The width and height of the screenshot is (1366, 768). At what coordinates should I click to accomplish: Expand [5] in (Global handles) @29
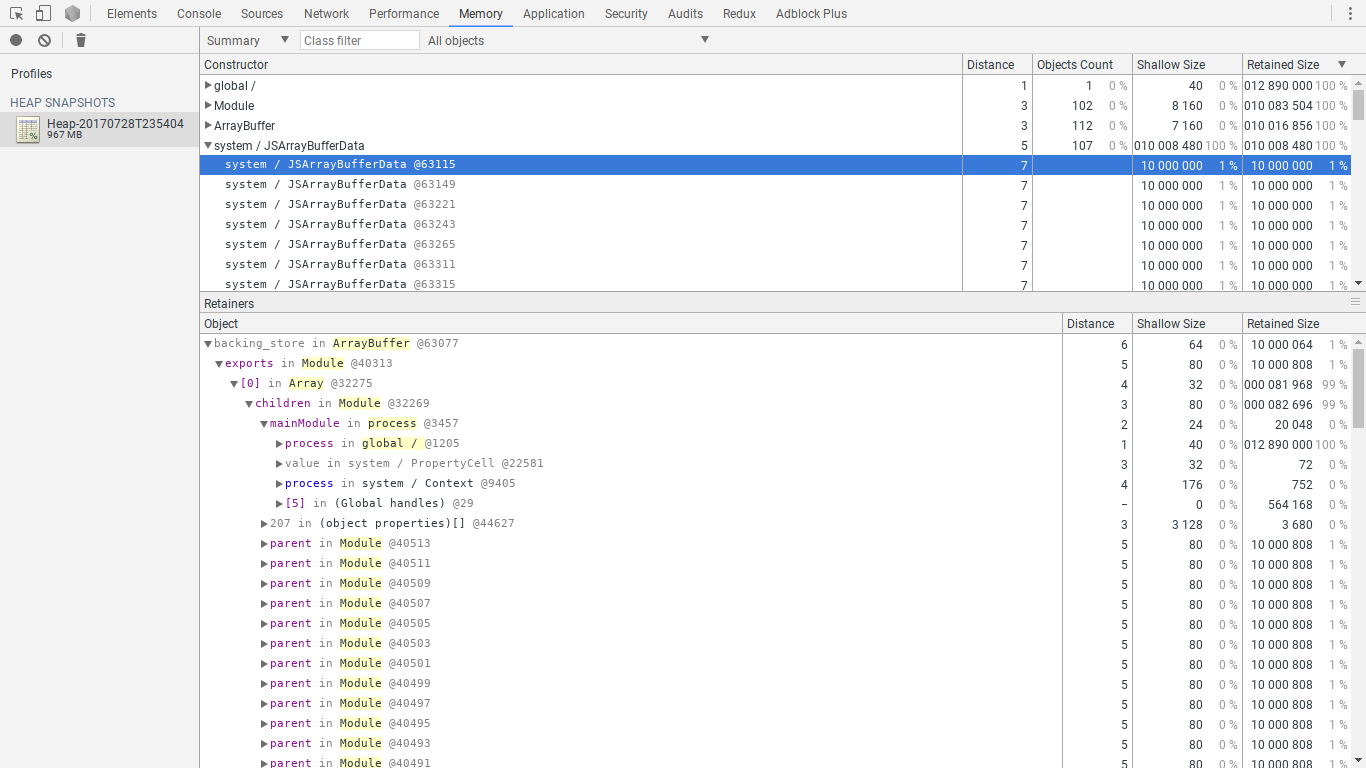[279, 503]
